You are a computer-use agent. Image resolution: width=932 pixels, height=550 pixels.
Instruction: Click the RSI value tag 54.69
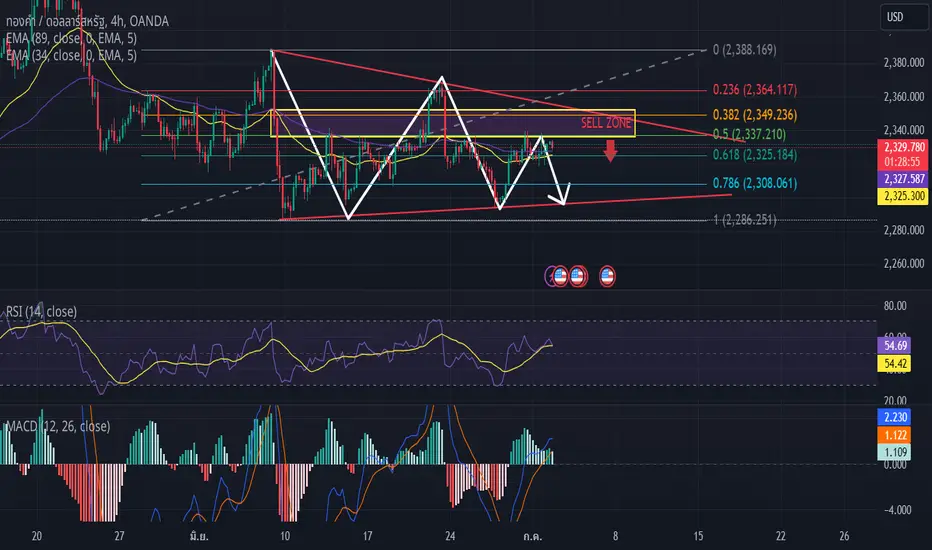point(895,345)
